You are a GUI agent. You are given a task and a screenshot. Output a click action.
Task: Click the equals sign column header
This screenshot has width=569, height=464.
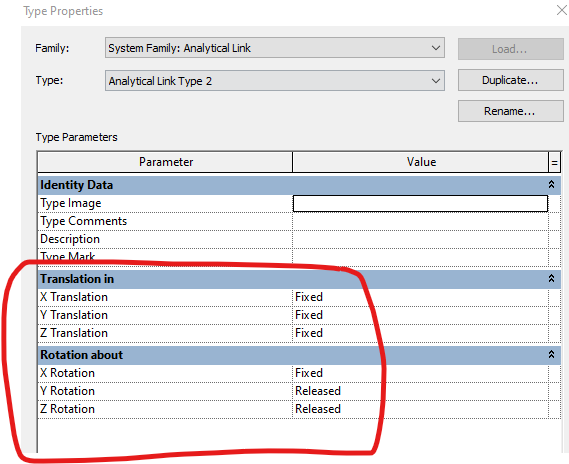(554, 162)
